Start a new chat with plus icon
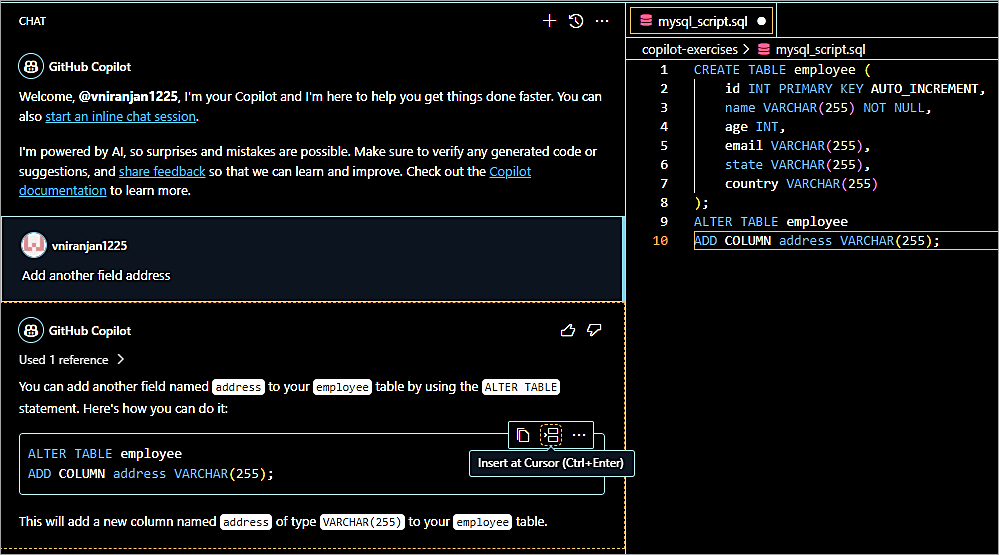 click(x=549, y=21)
